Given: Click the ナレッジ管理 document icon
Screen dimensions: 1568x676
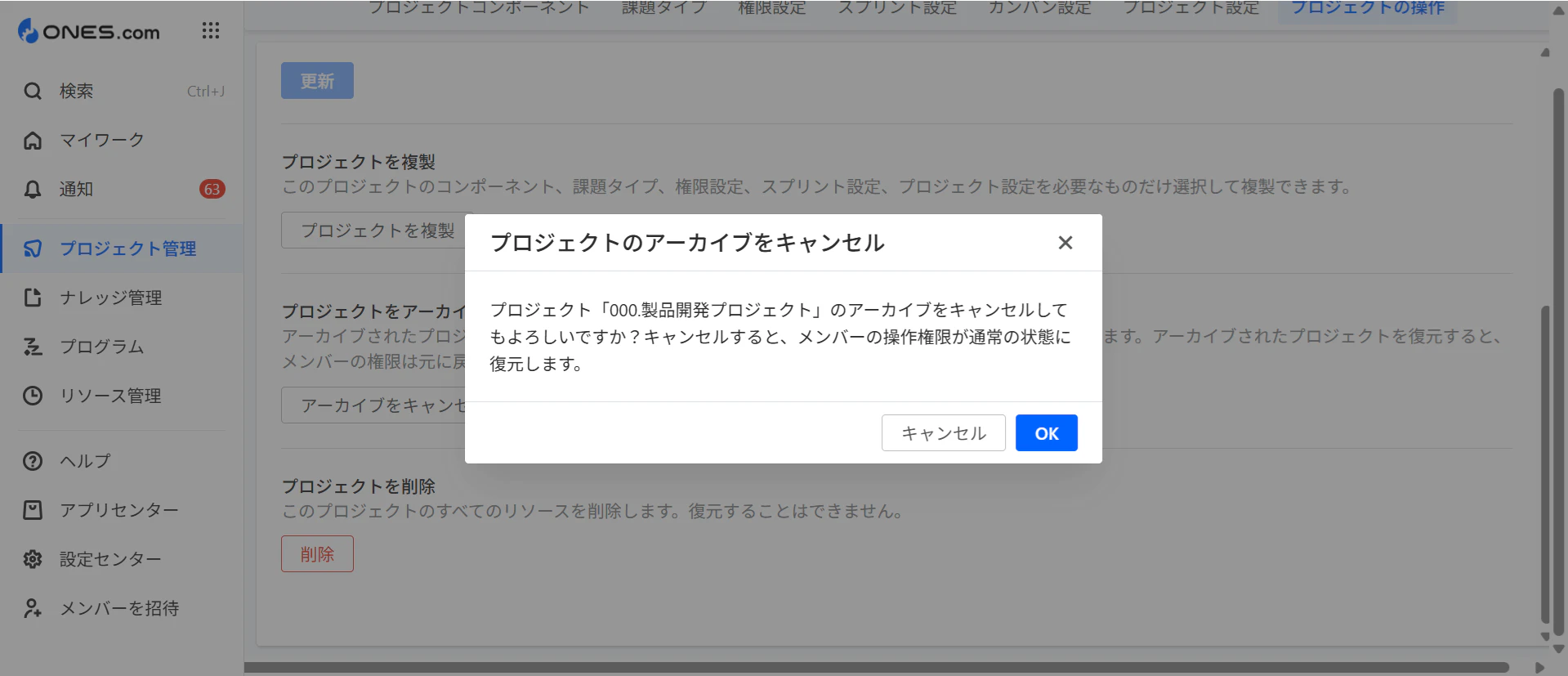Looking at the screenshot, I should [x=33, y=298].
